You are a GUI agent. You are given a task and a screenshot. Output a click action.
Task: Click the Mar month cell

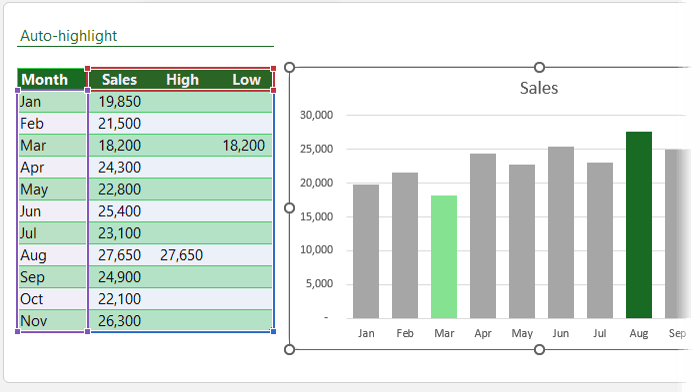pos(52,146)
